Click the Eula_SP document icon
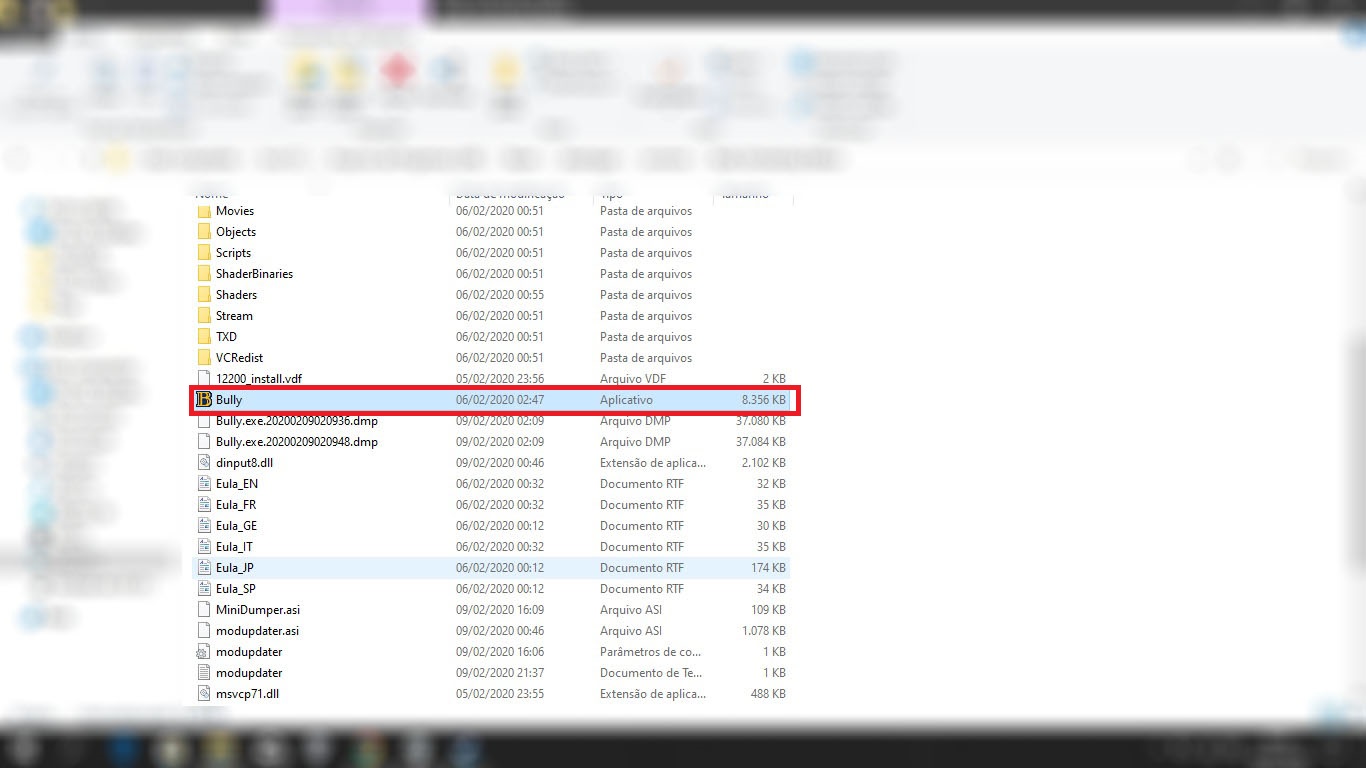This screenshot has height=768, width=1366. (x=204, y=589)
